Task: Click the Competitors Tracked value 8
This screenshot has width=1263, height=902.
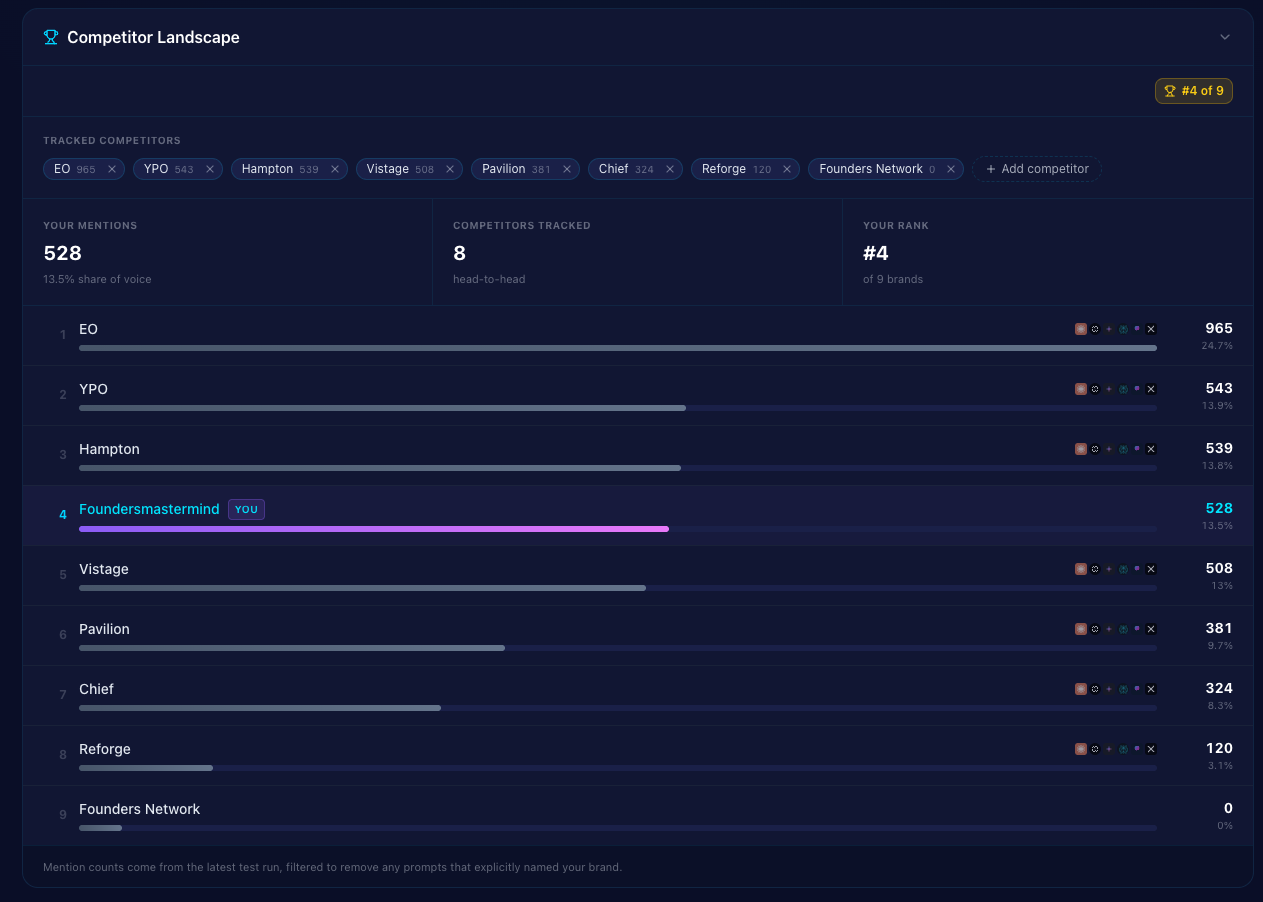Action: [x=459, y=253]
